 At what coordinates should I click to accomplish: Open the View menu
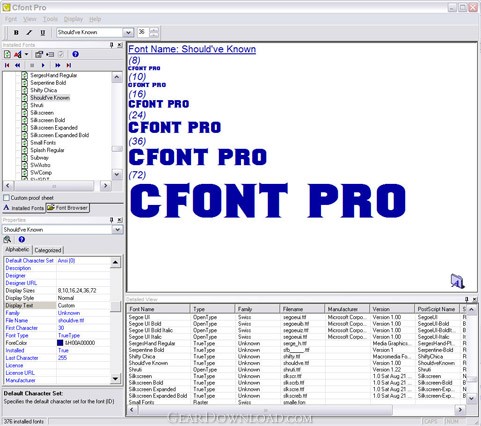30,19
